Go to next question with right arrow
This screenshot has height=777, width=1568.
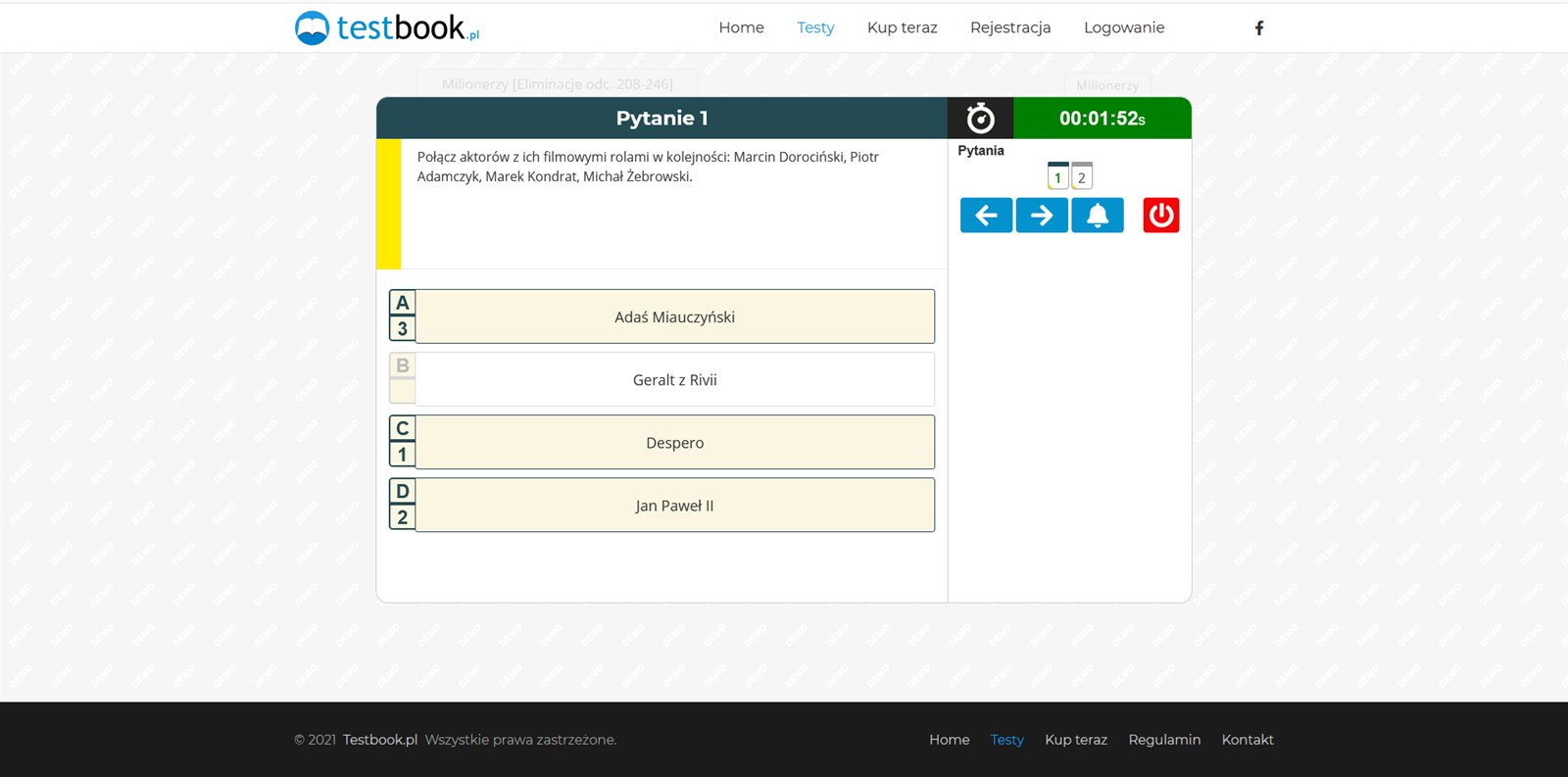pyautogui.click(x=1042, y=216)
